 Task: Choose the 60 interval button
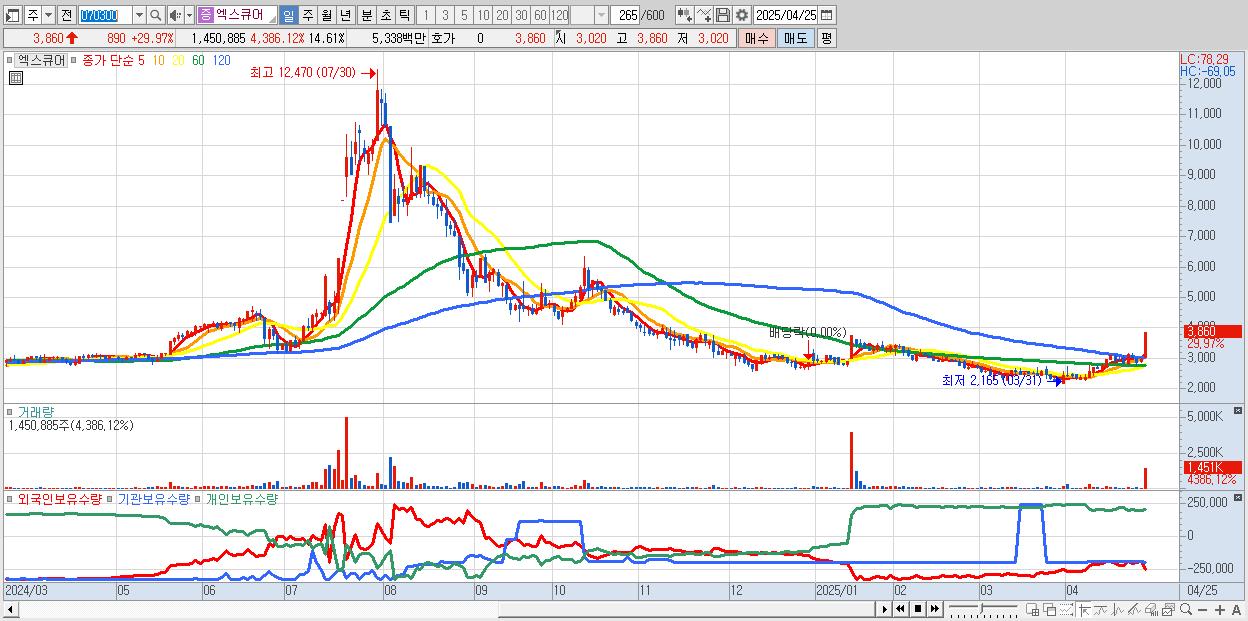(540, 16)
